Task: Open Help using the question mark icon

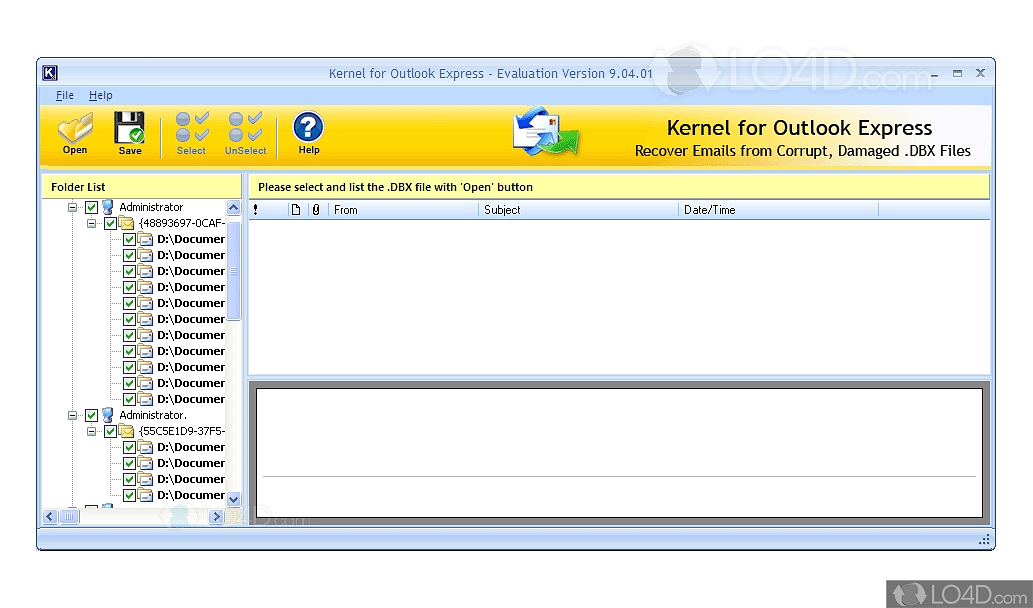Action: click(307, 131)
